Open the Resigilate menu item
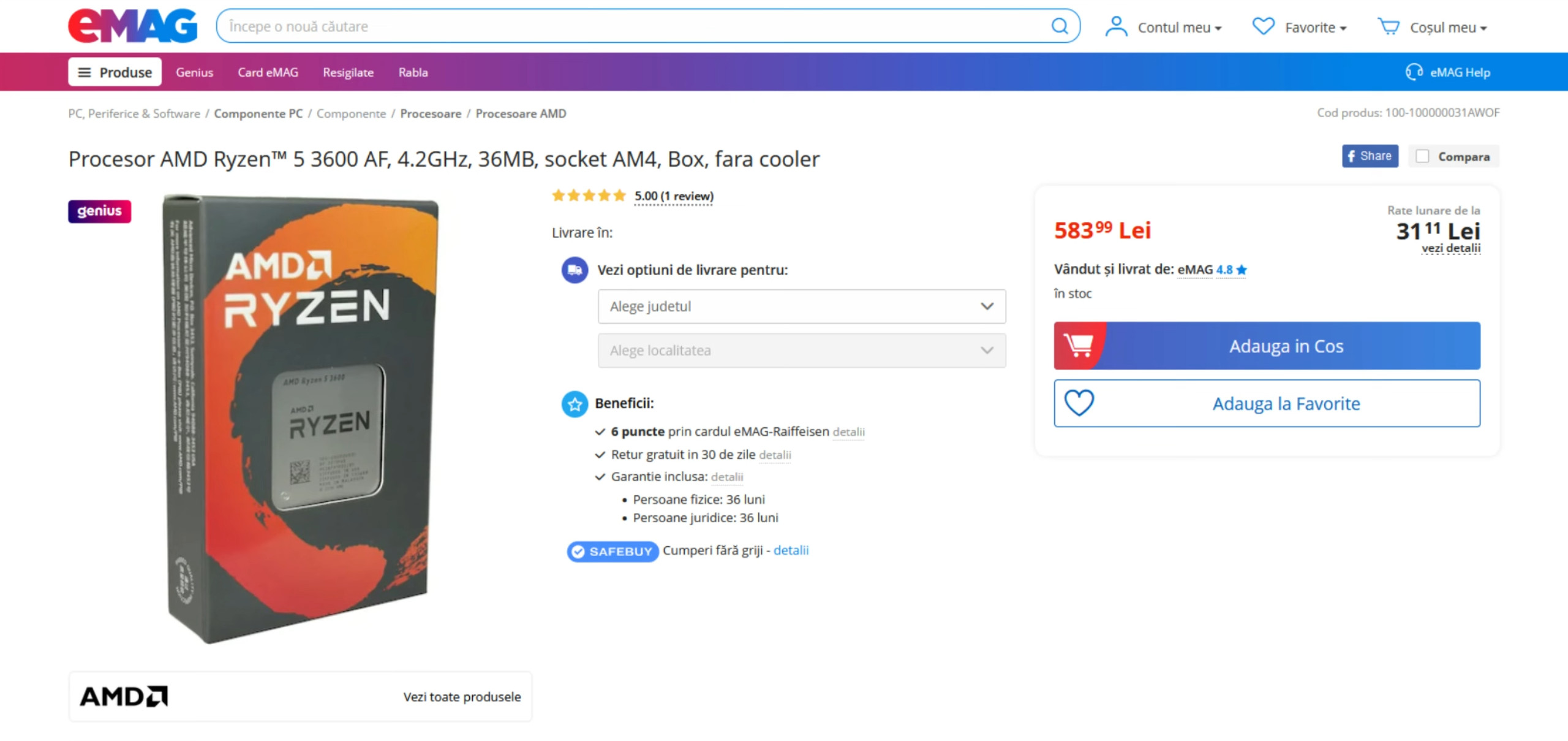Viewport: 1568px width, 741px height. [348, 72]
